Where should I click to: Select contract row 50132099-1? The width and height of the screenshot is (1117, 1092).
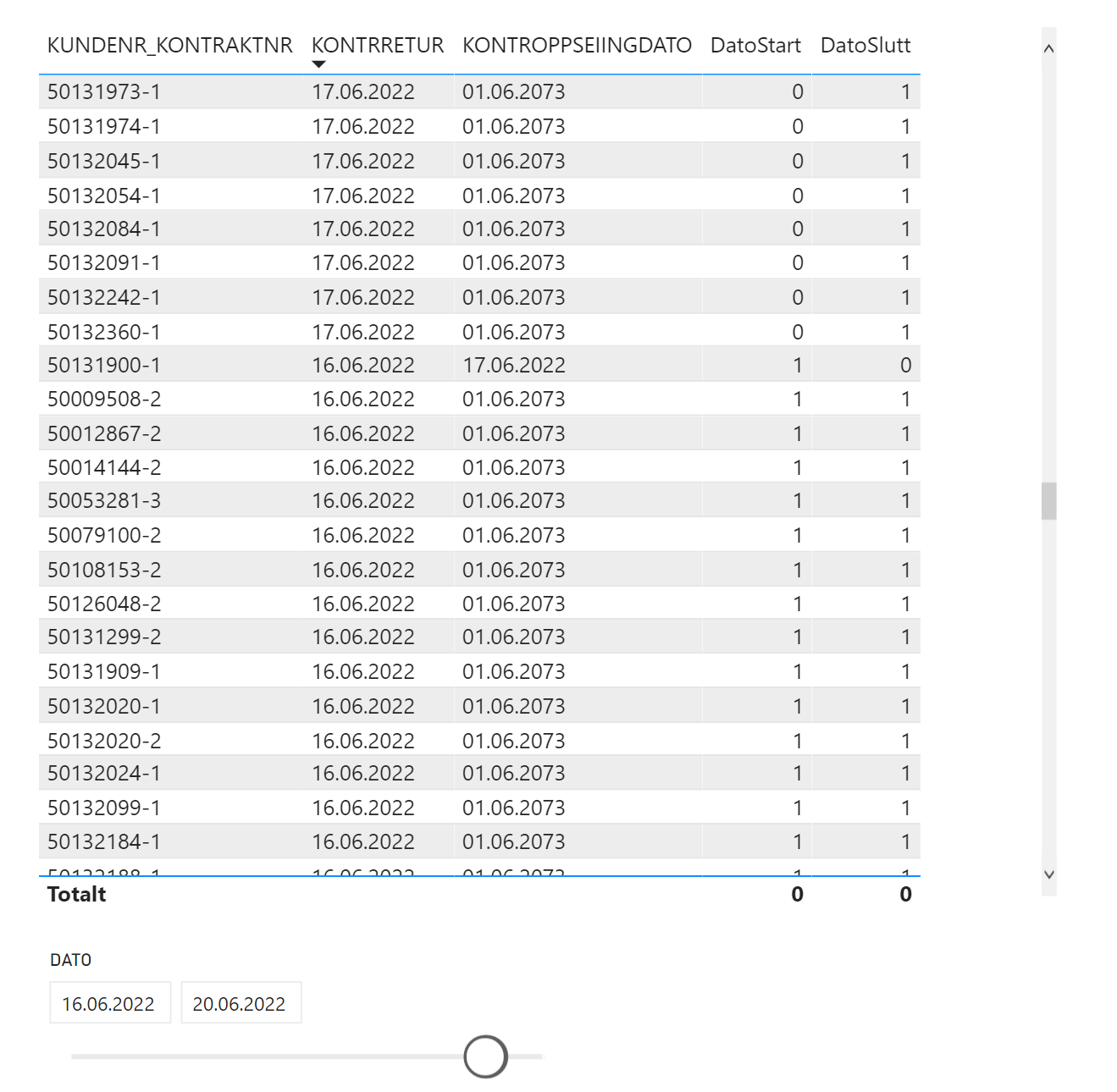479,808
